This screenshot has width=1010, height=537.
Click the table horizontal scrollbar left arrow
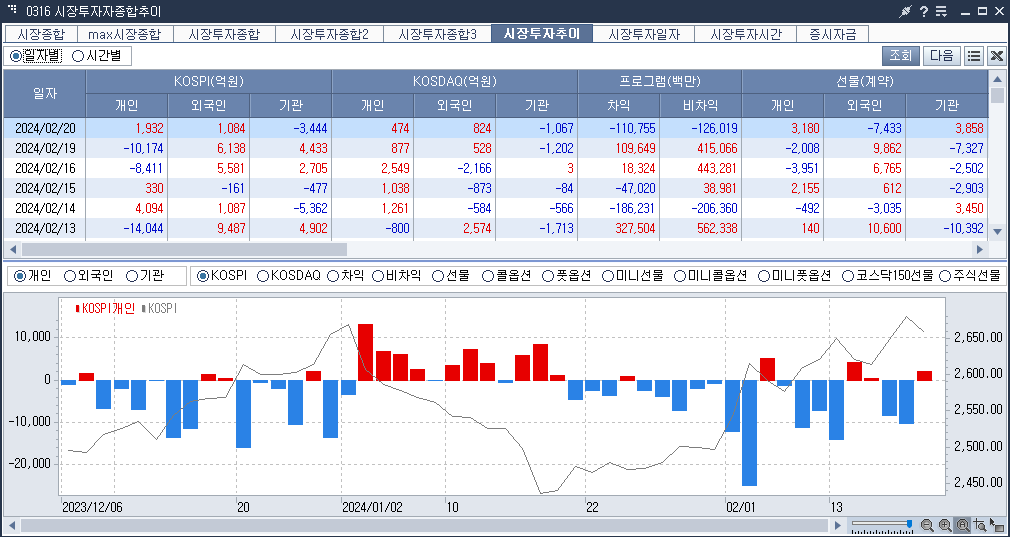coord(11,249)
